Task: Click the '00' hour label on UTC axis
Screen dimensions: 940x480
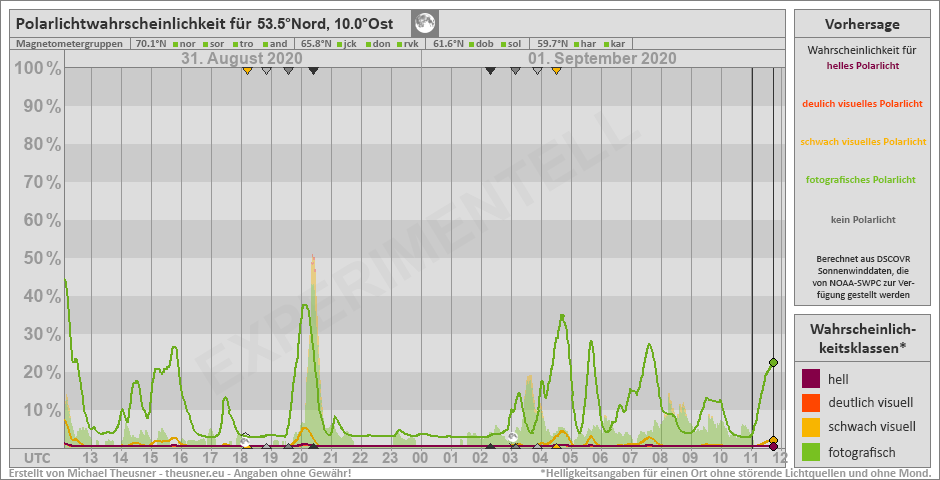Action: coord(421,457)
